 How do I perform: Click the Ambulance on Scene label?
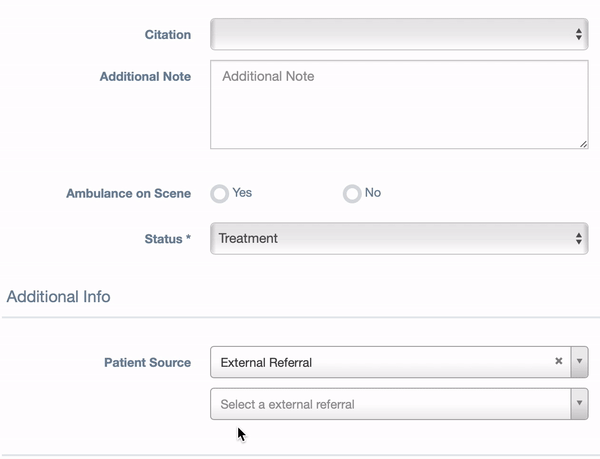click(129, 193)
